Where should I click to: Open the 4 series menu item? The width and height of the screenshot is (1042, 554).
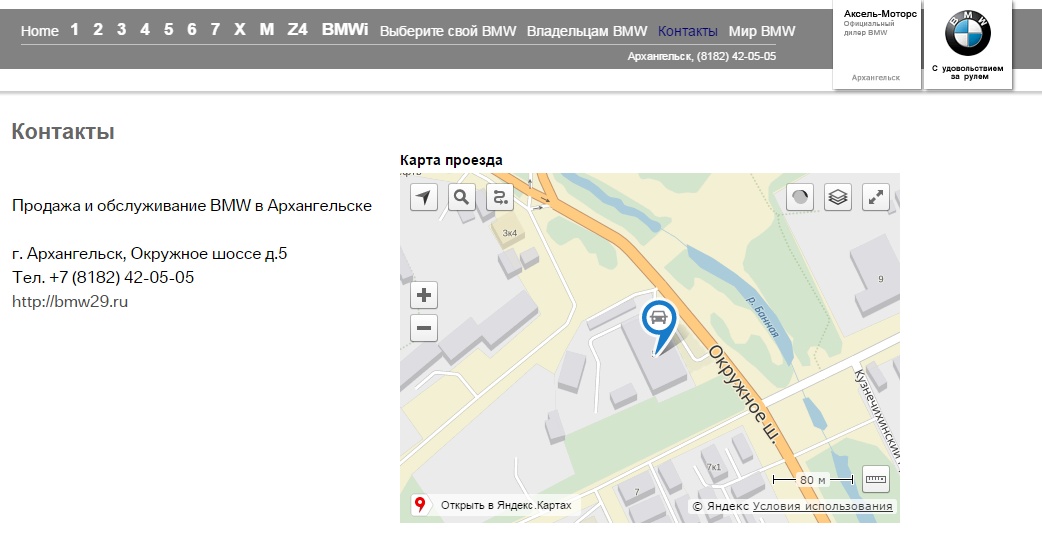coord(145,30)
